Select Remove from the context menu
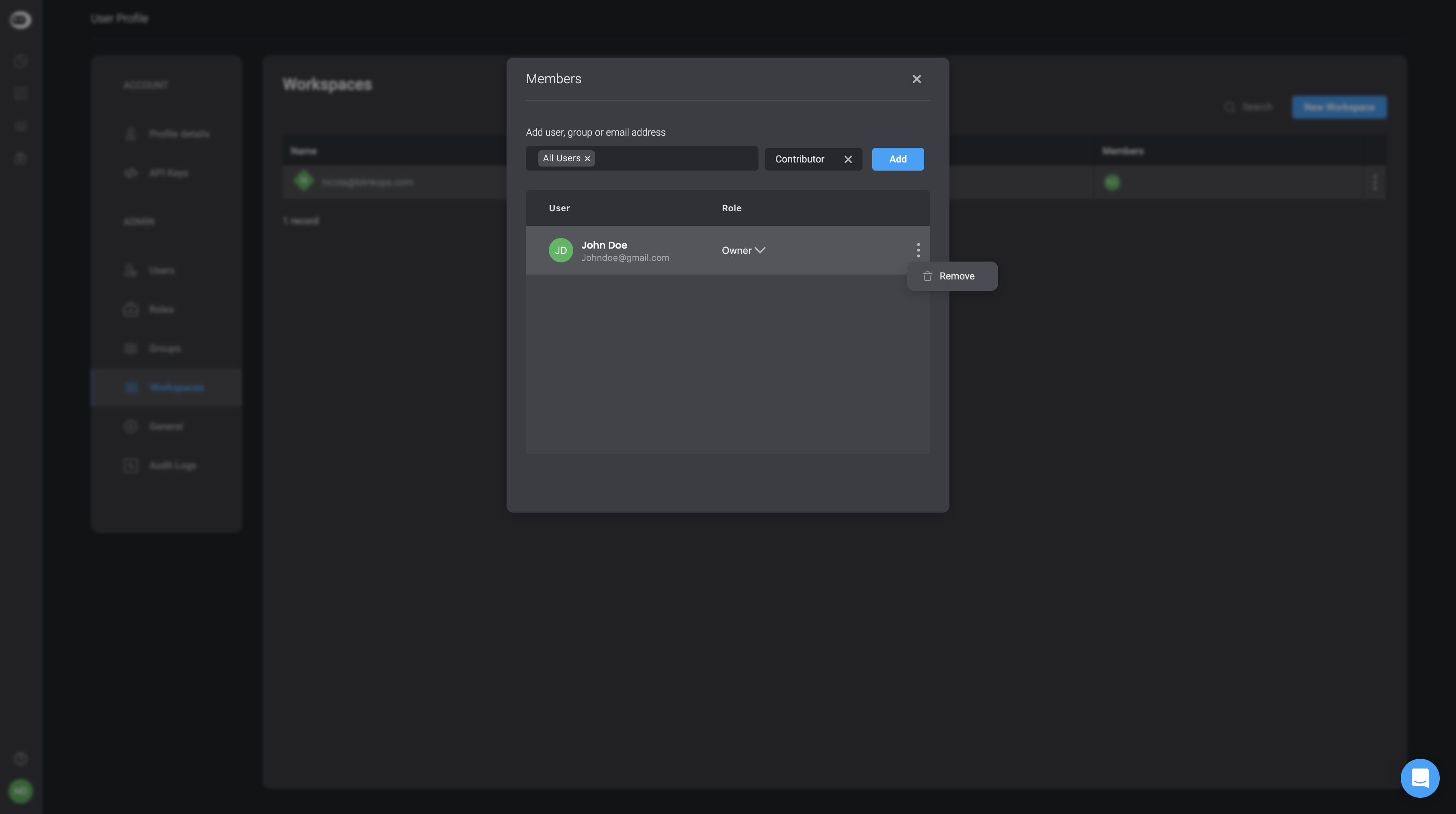 coord(952,277)
